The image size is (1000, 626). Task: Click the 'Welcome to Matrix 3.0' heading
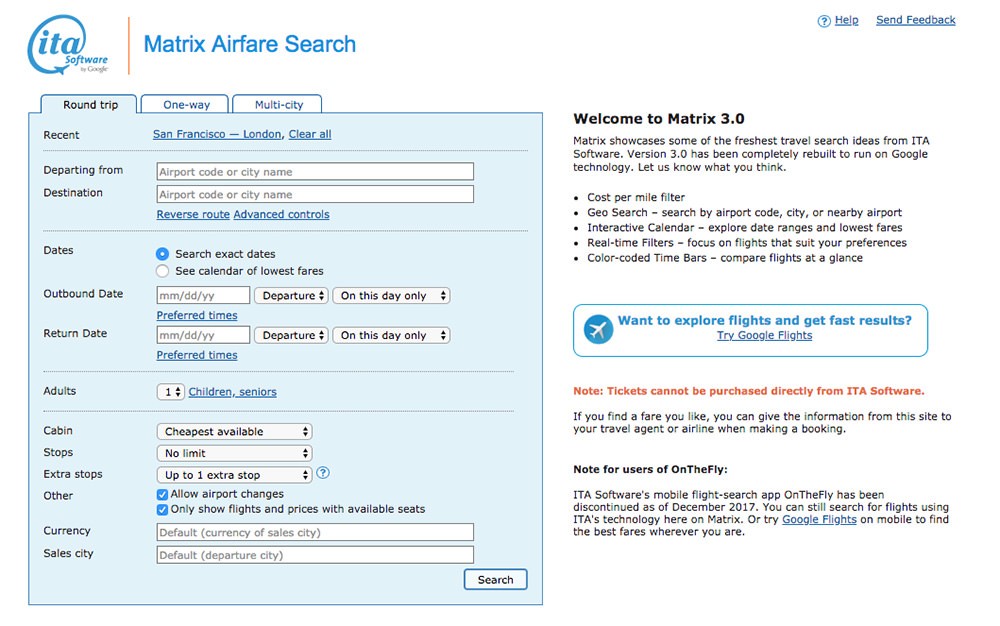click(x=659, y=119)
